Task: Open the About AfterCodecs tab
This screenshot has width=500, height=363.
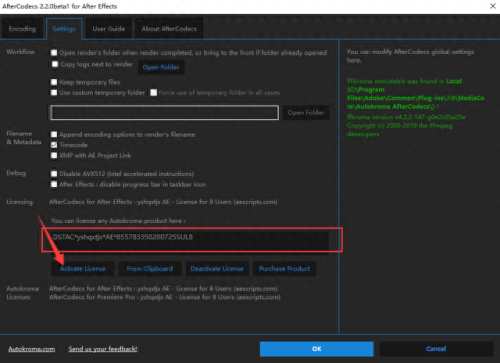Action: [x=169, y=29]
